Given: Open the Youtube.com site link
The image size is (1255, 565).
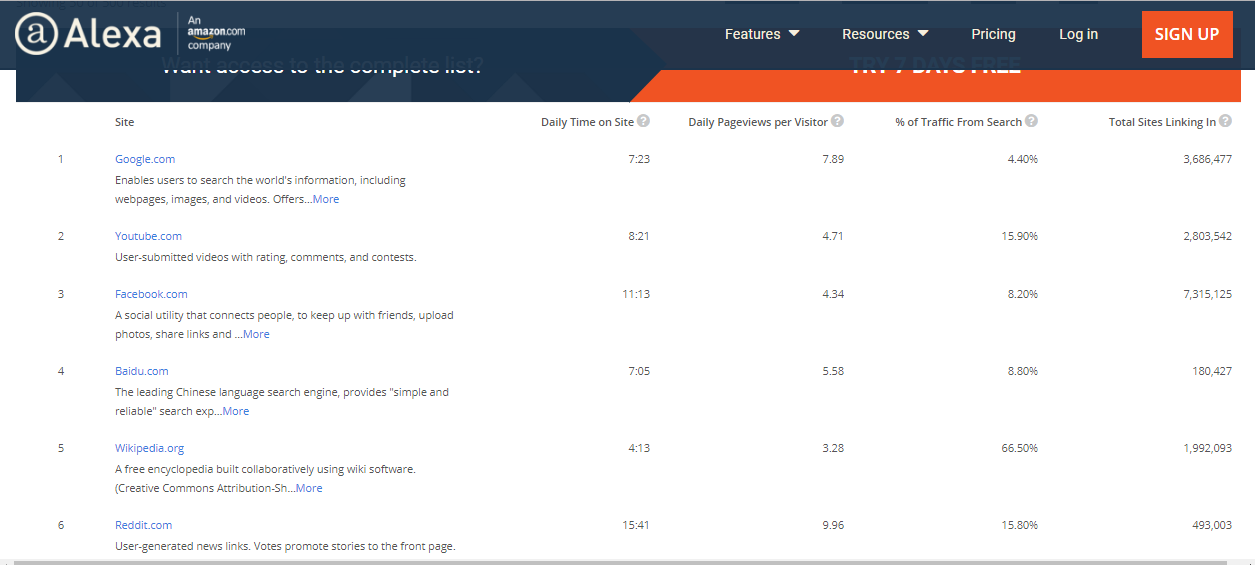Looking at the screenshot, I should 148,236.
